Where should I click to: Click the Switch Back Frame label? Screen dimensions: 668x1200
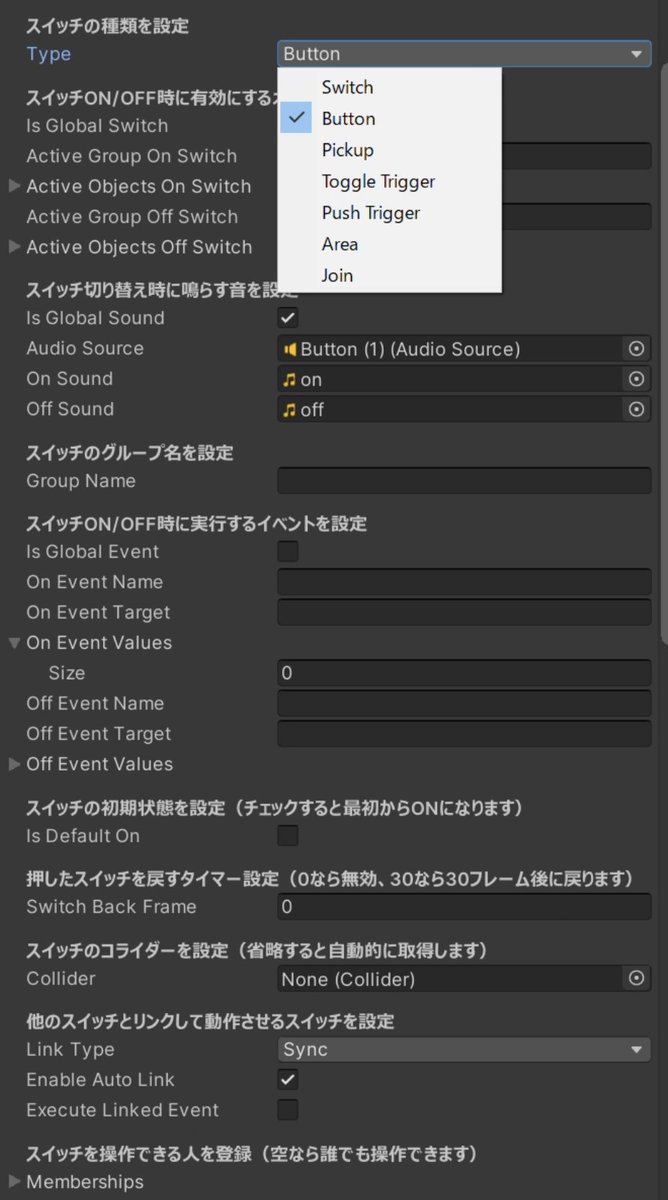pos(111,907)
